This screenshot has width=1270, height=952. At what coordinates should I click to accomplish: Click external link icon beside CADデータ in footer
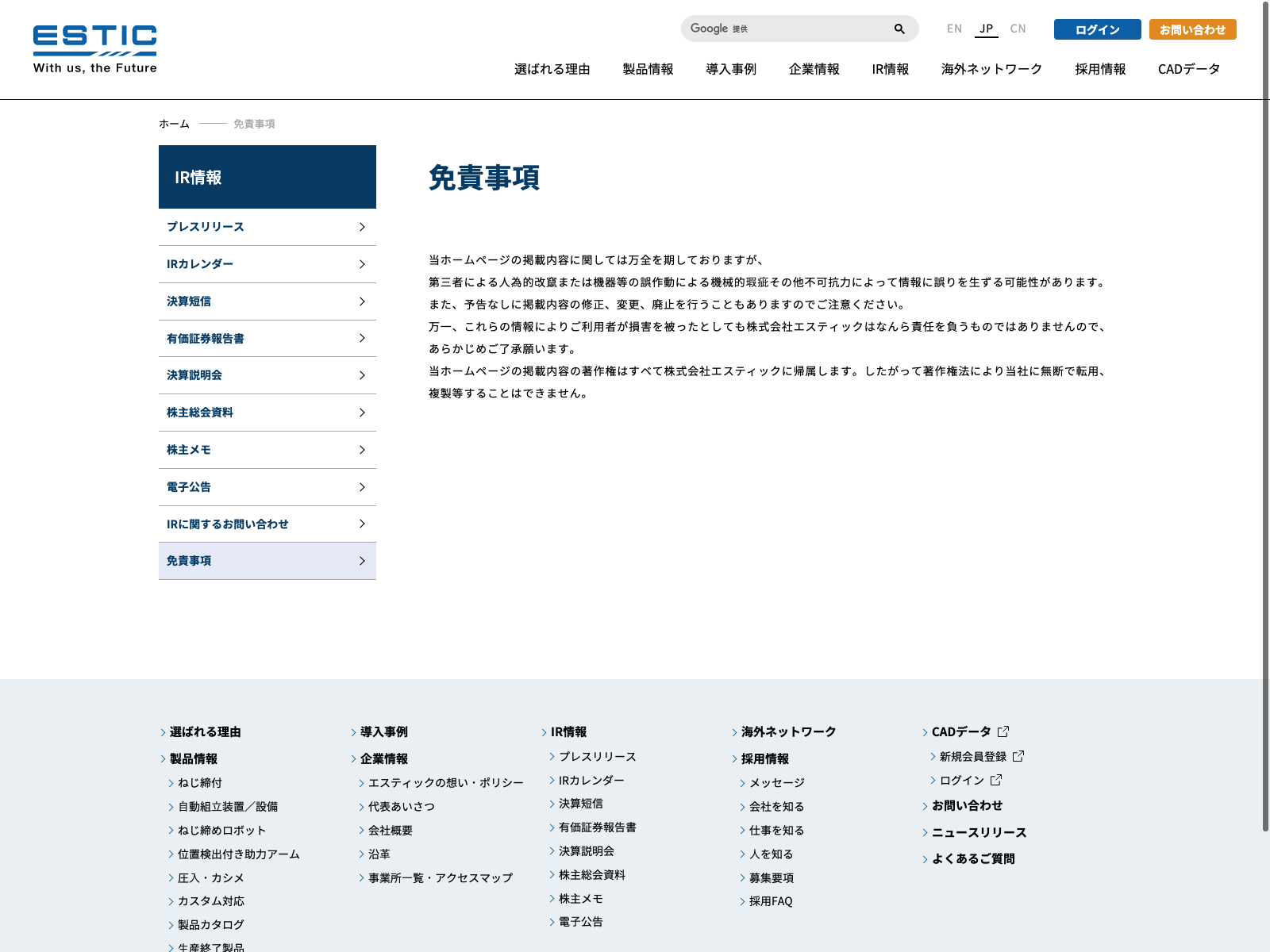(x=1003, y=731)
